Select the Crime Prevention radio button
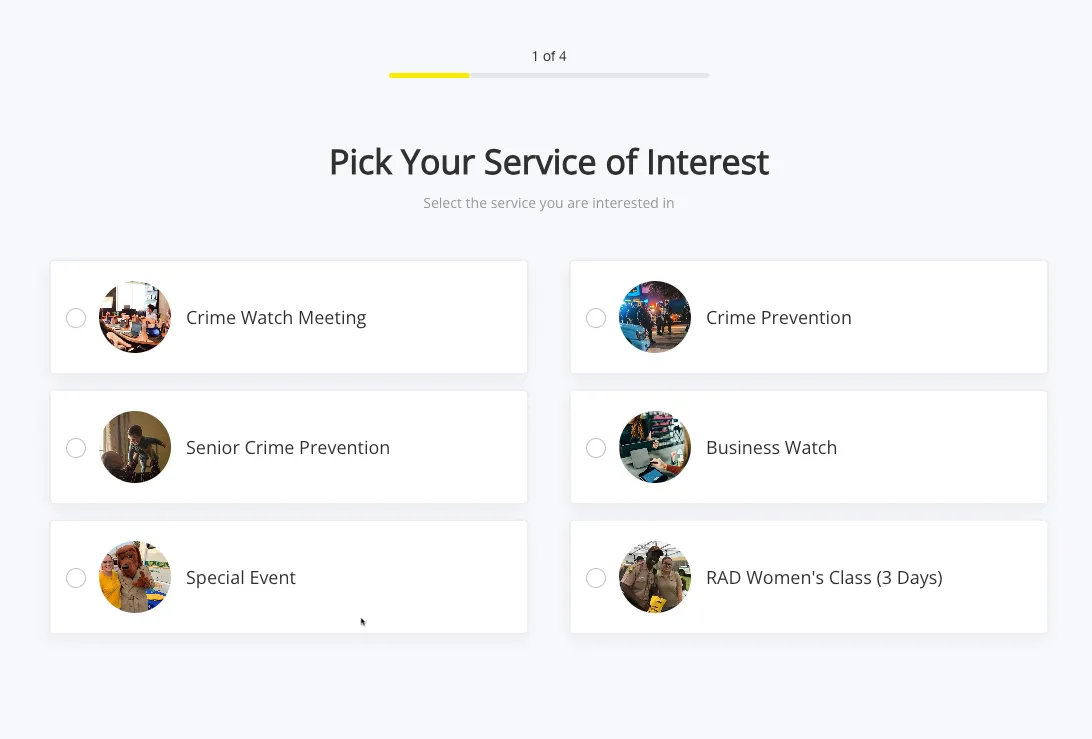This screenshot has width=1092, height=739. point(596,317)
